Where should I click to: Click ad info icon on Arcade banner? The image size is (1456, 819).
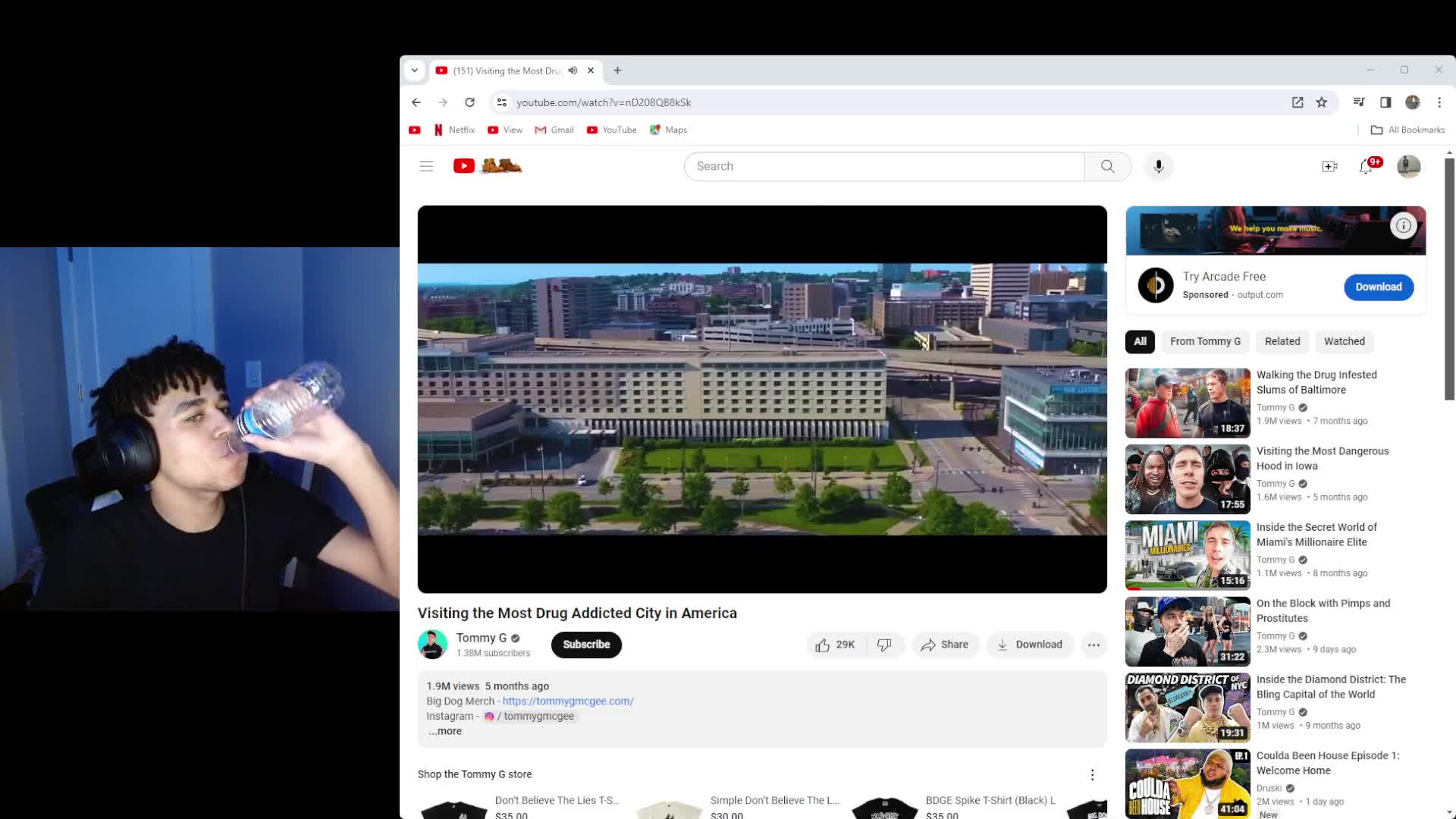pyautogui.click(x=1404, y=225)
